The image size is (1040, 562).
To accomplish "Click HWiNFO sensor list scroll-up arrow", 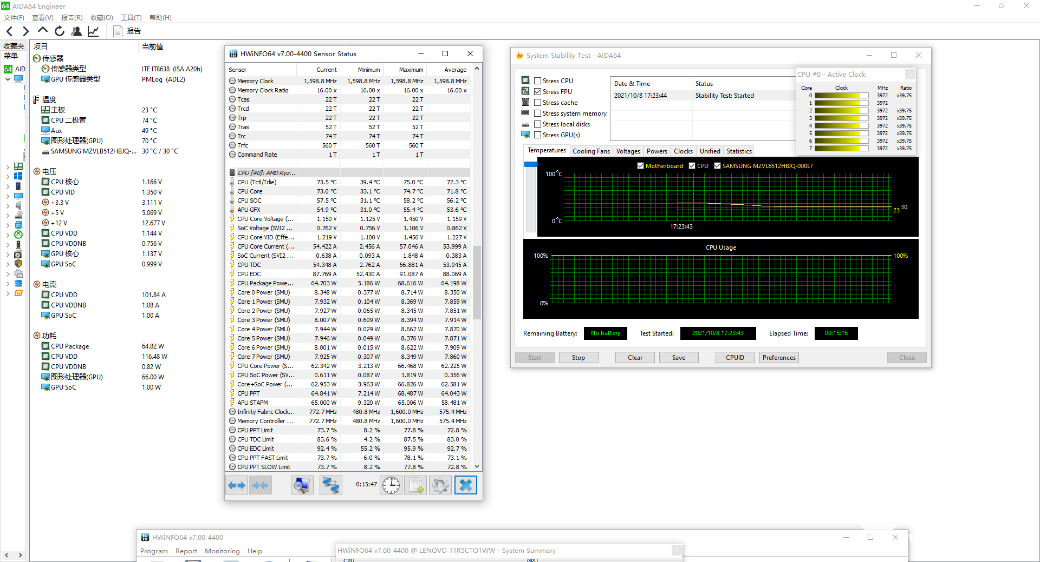I will click(x=477, y=68).
